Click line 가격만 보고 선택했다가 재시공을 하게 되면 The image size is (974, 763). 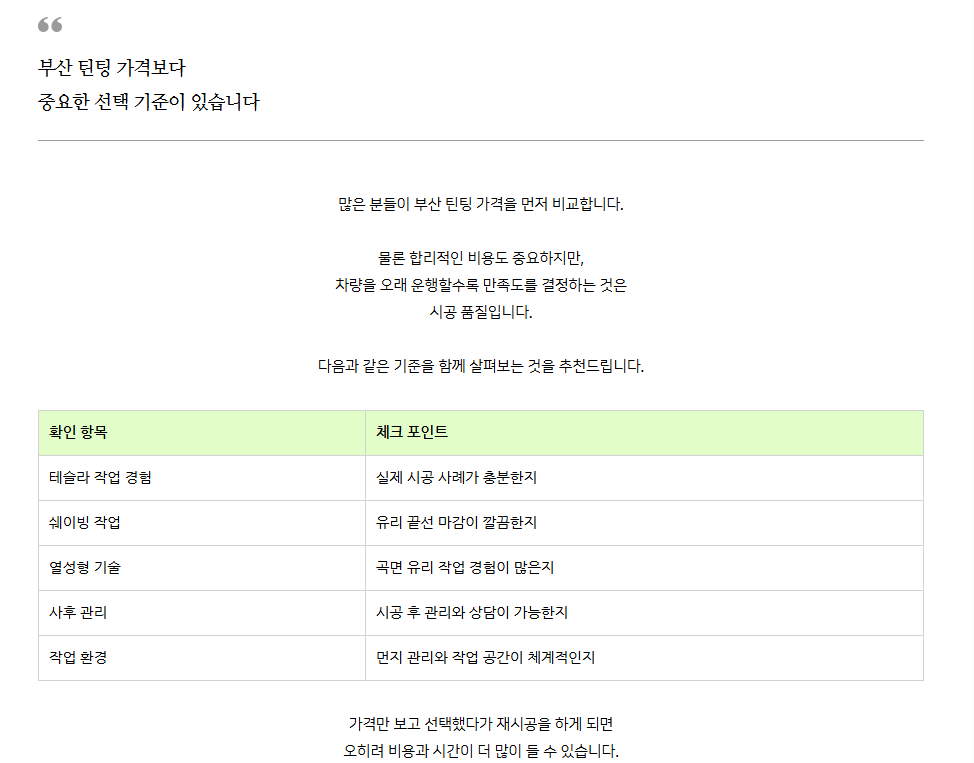tap(481, 724)
